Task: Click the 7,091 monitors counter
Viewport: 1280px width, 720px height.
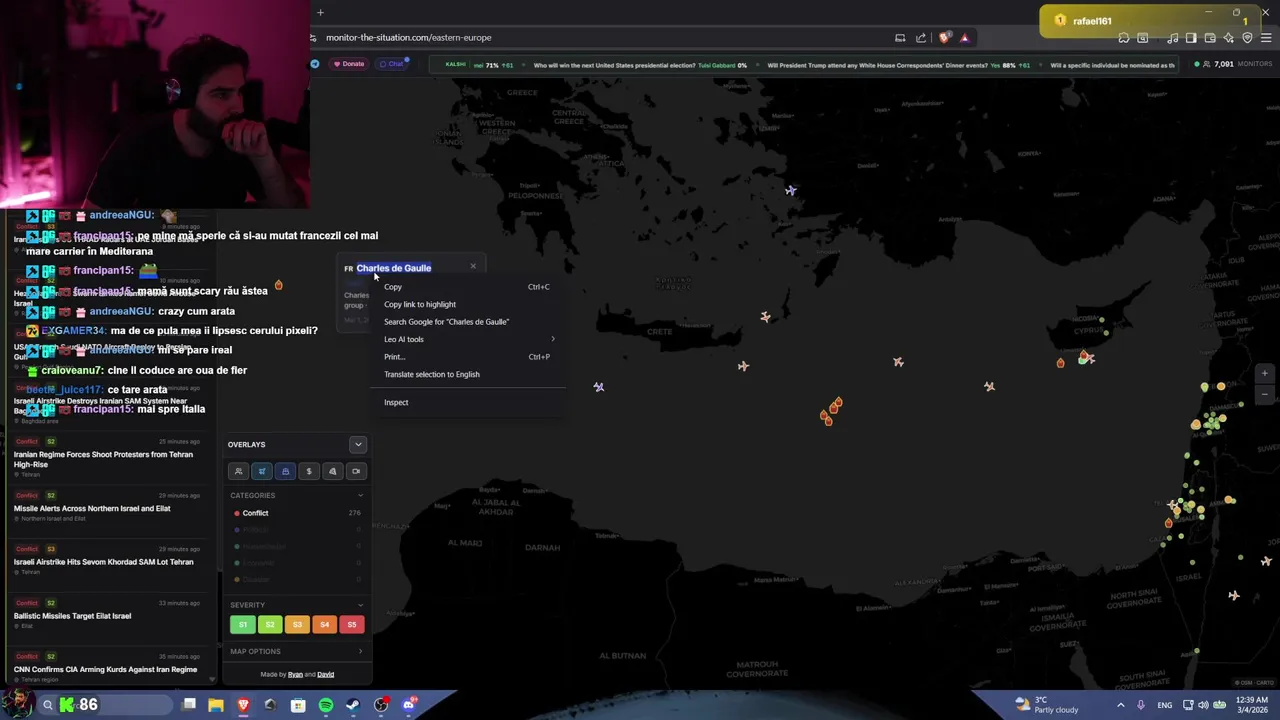Action: 1234,64
